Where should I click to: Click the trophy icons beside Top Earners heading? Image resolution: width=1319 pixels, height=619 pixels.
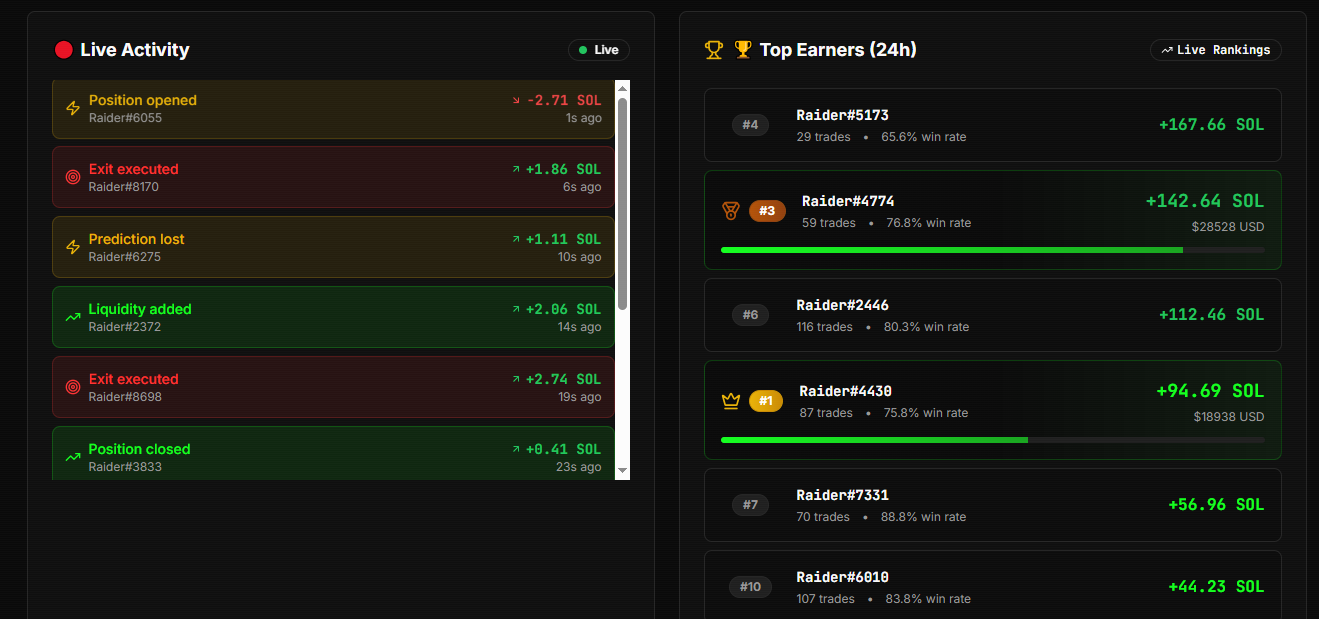(x=727, y=48)
